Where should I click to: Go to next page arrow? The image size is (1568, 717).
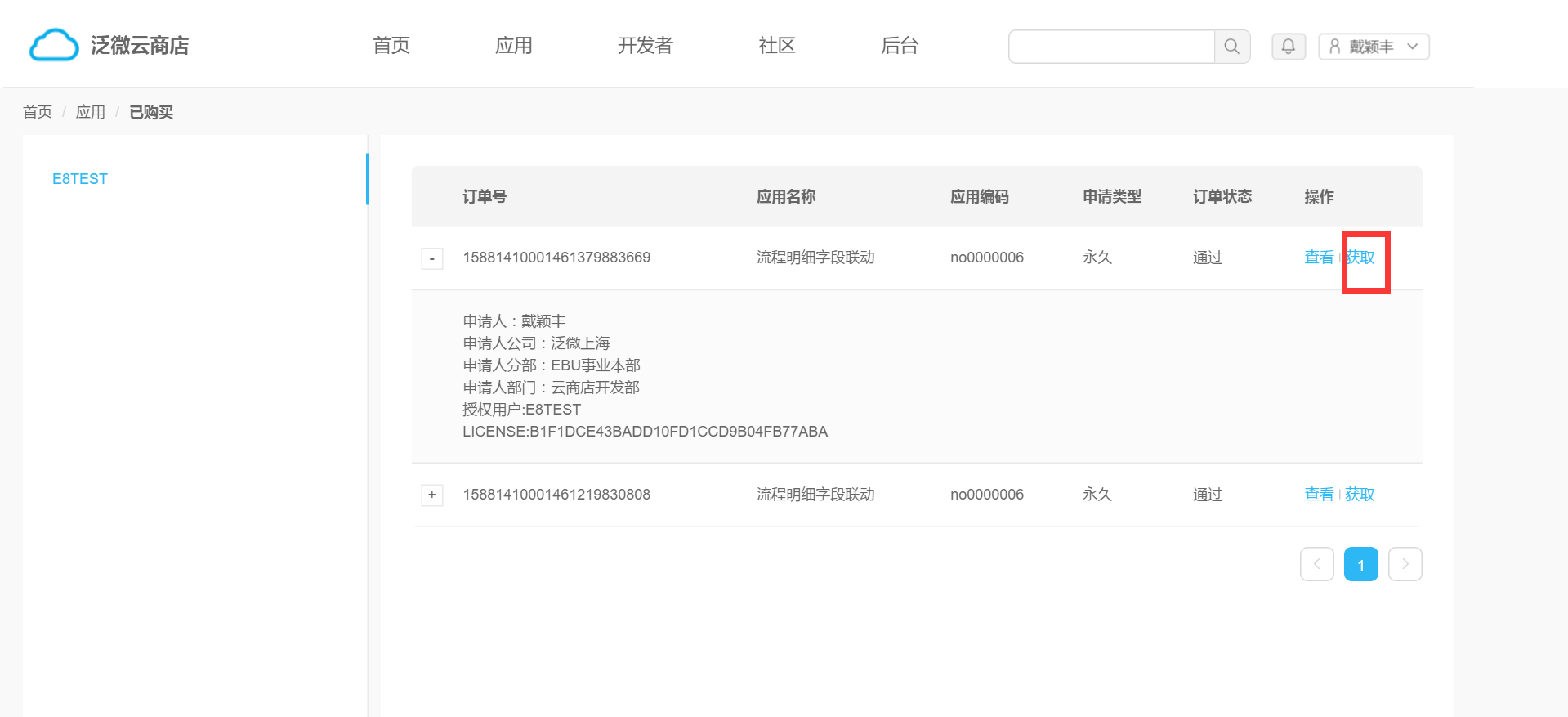pyautogui.click(x=1405, y=564)
